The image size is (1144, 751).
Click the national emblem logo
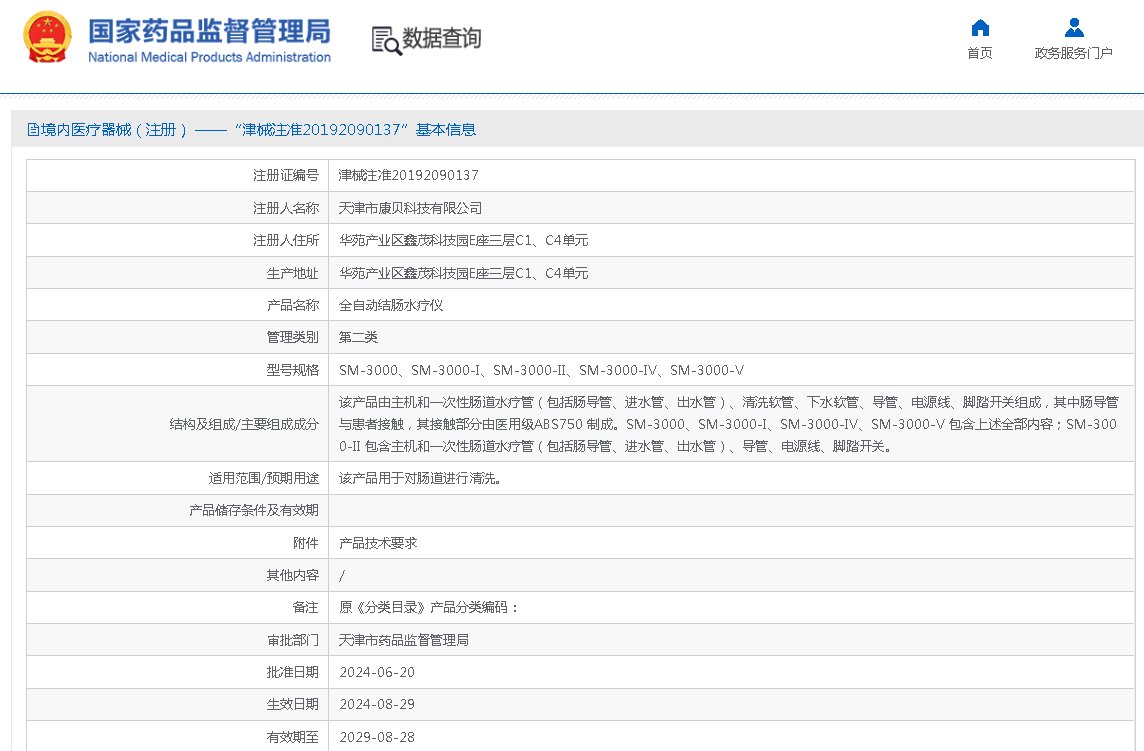(x=47, y=38)
